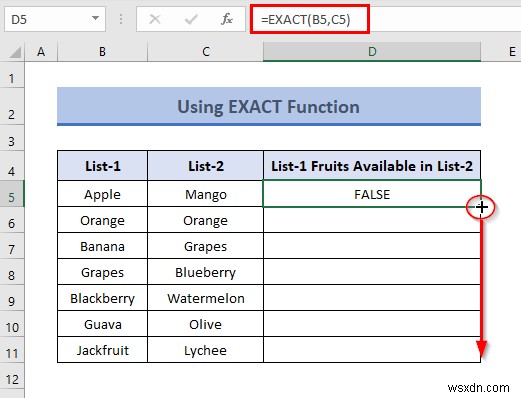521x398 pixels.
Task: Click the 'List-1' header cell
Action: click(x=102, y=166)
